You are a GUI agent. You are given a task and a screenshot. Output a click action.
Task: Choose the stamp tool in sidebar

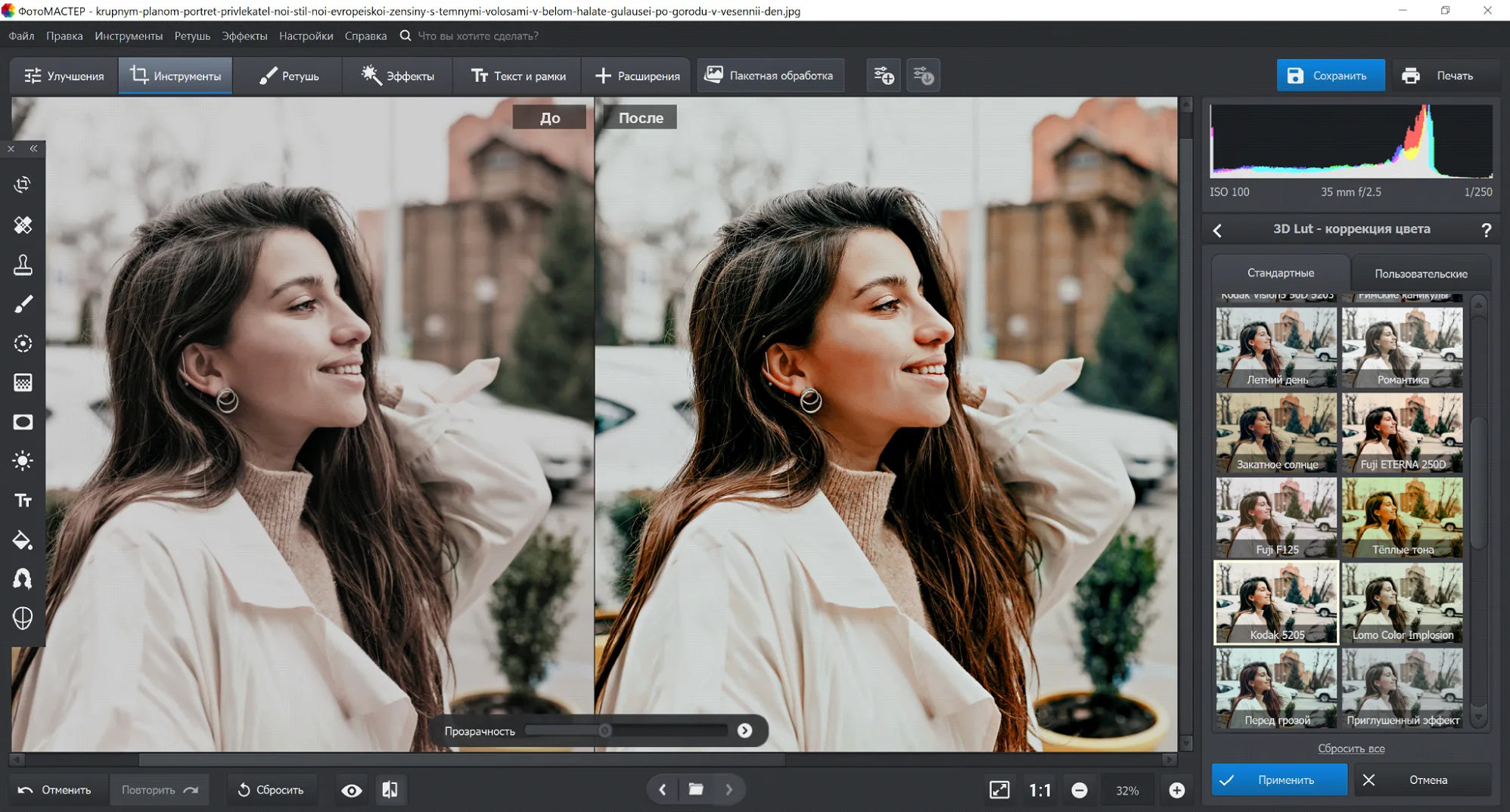(23, 265)
